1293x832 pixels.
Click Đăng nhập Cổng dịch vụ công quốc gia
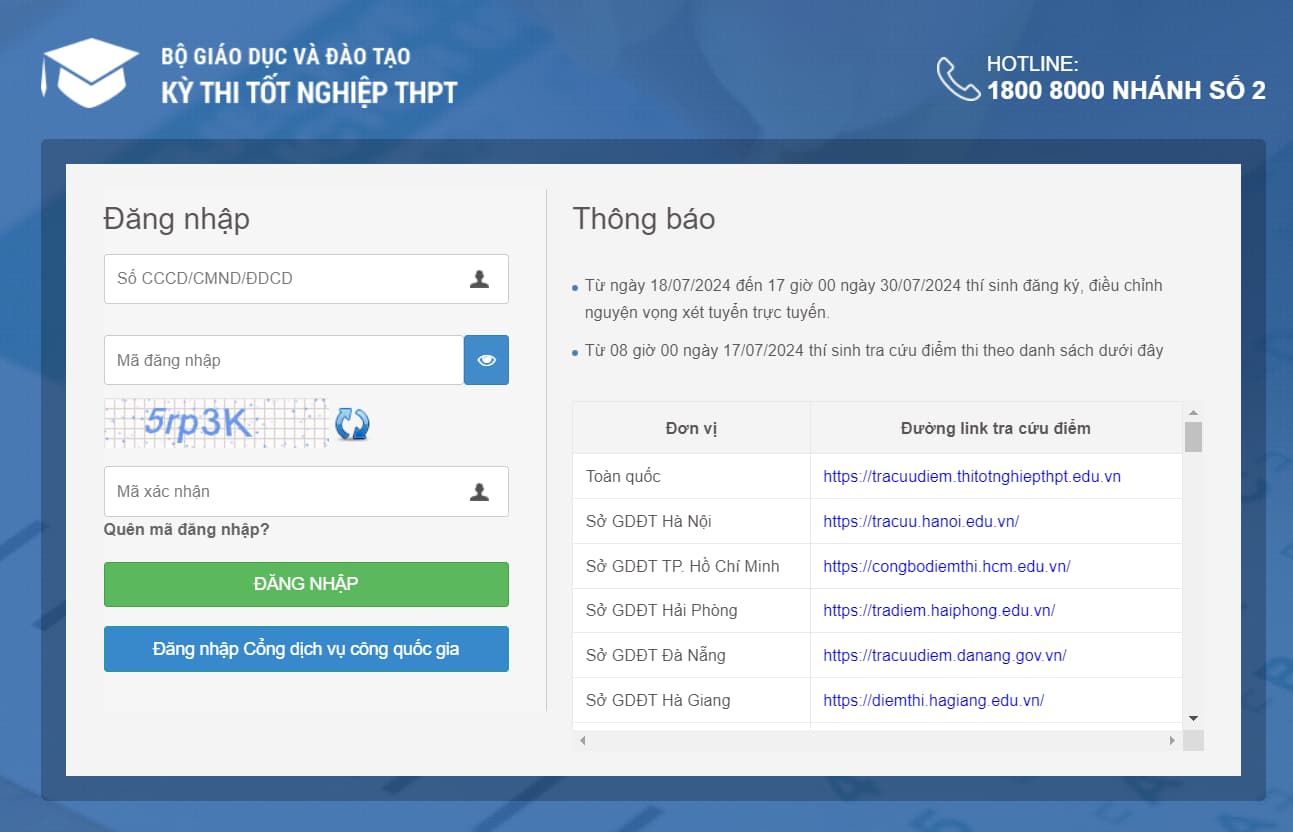[306, 649]
